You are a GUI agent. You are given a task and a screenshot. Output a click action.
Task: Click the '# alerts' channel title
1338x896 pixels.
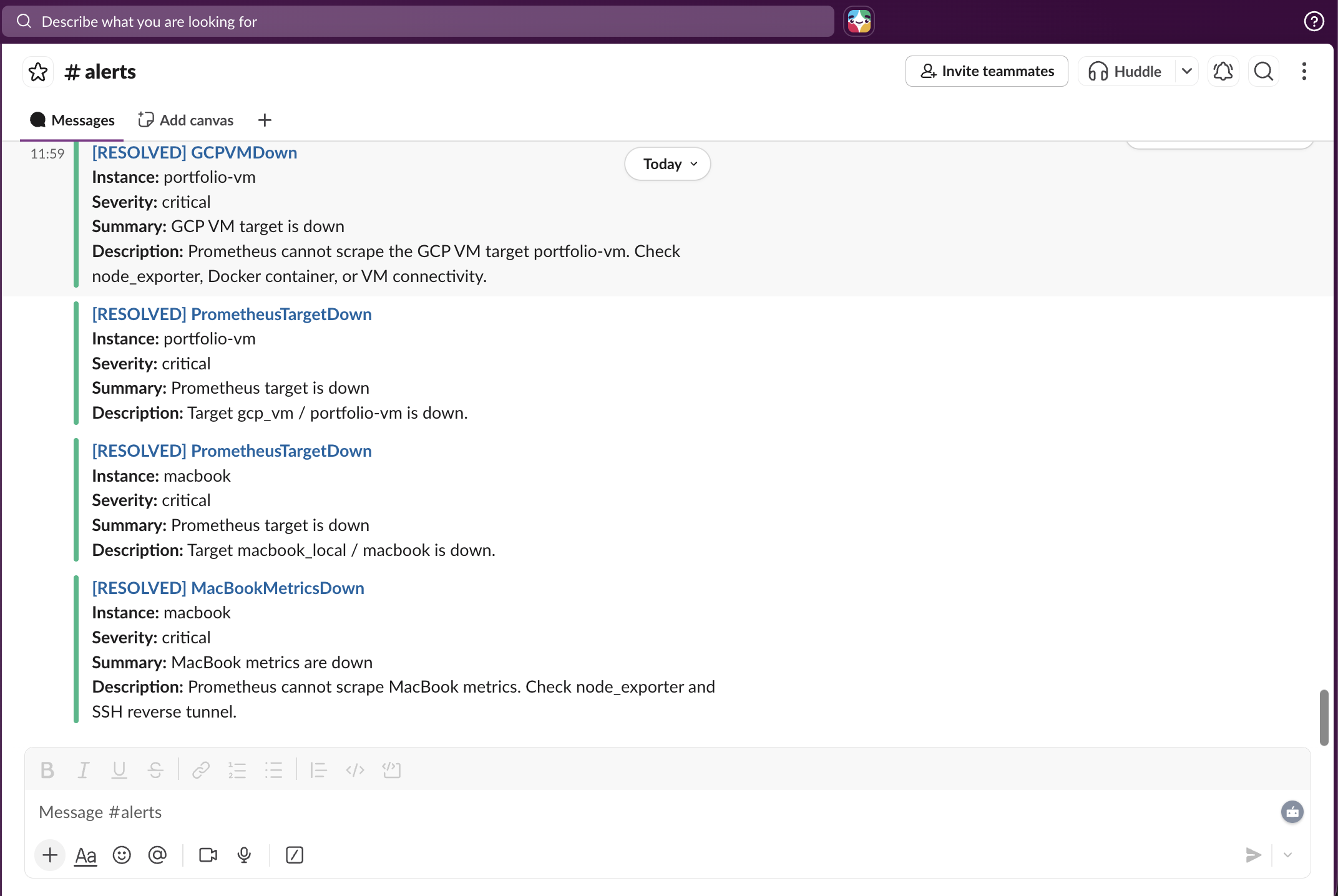100,72
